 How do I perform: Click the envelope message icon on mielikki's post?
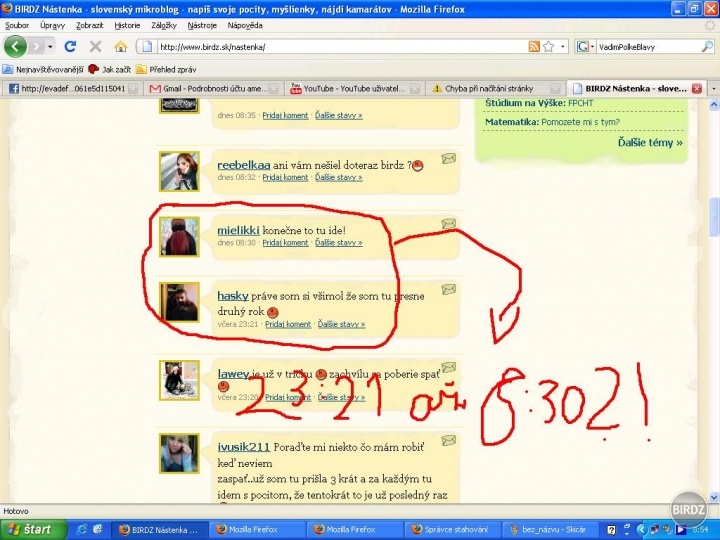click(449, 224)
